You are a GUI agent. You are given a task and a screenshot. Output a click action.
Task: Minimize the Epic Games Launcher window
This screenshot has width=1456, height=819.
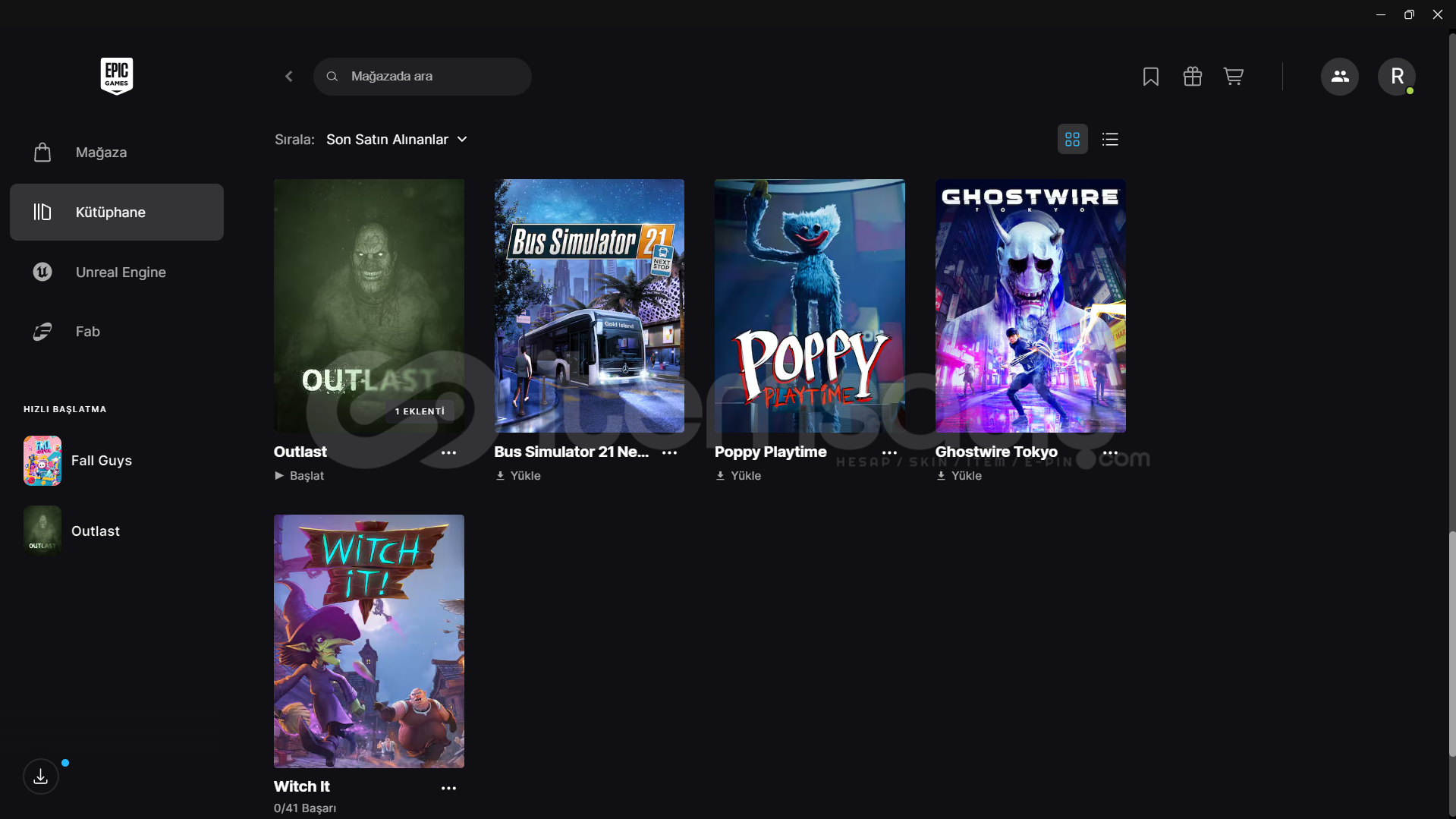pos(1381,14)
